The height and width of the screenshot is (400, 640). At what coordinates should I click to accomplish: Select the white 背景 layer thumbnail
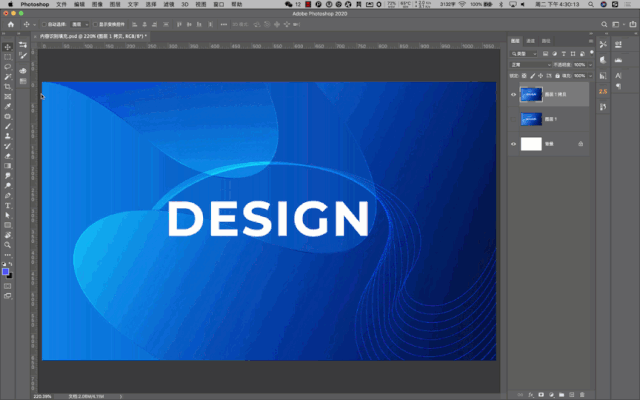[x=530, y=144]
